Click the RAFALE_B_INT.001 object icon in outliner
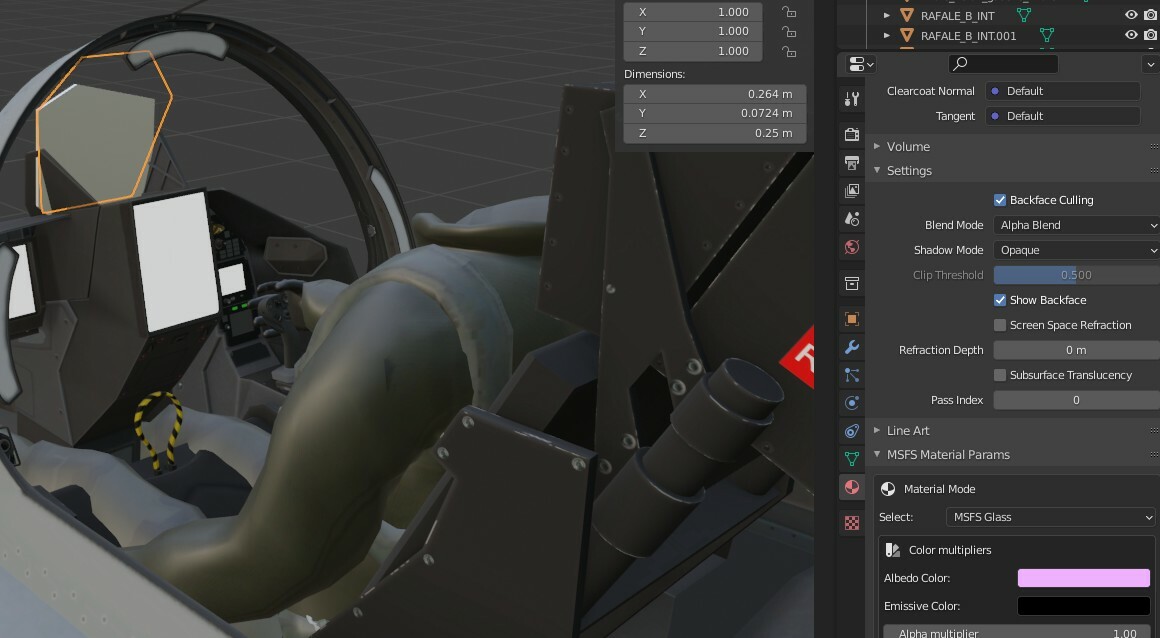Screen dimensions: 1160x638 click(906, 36)
